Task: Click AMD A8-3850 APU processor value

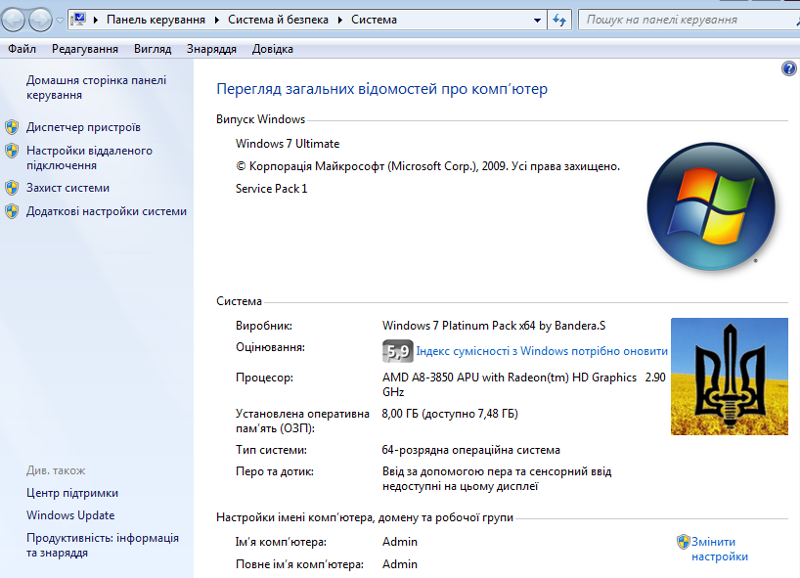Action: 523,384
